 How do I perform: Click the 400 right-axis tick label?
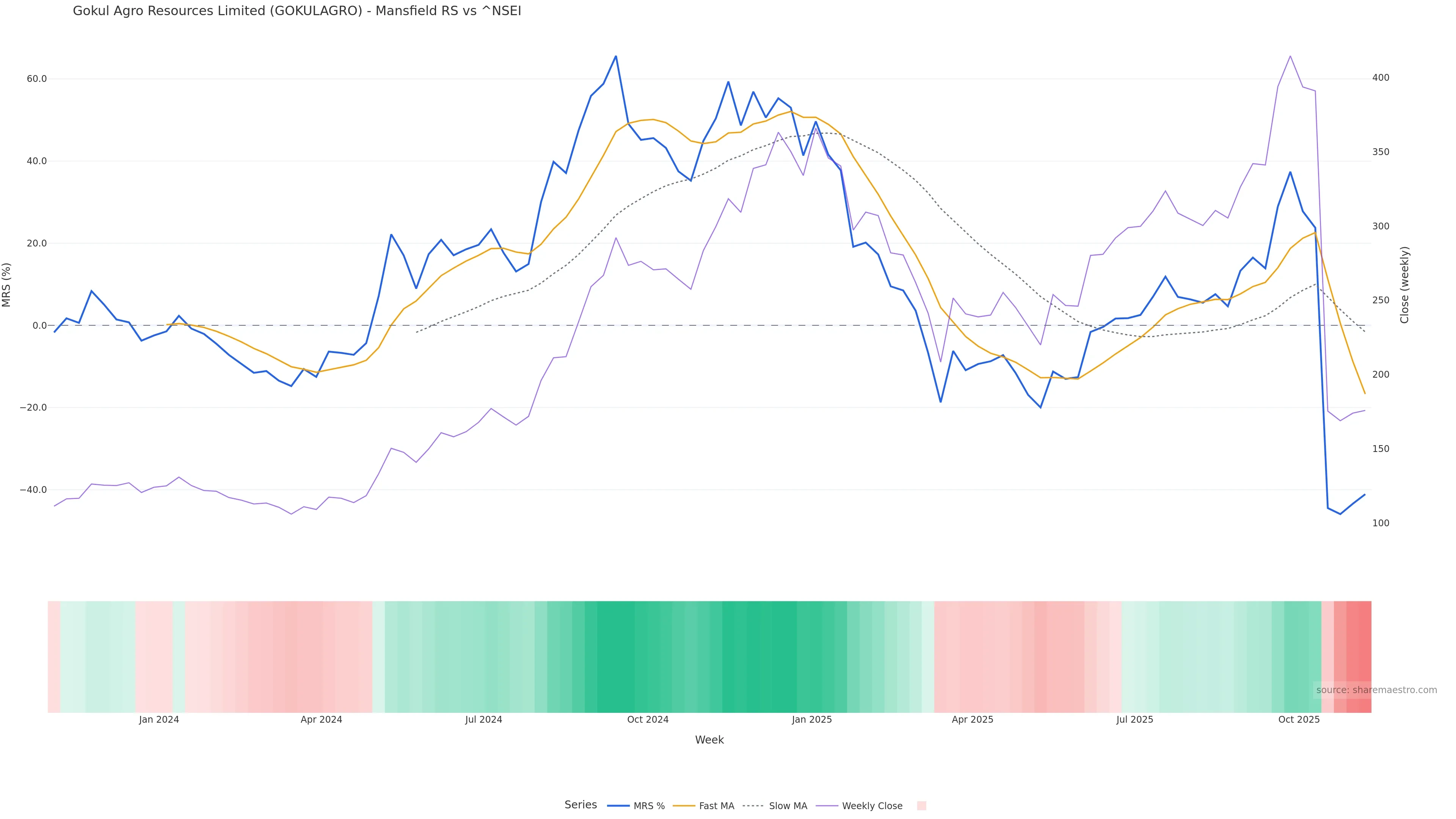click(x=1380, y=78)
